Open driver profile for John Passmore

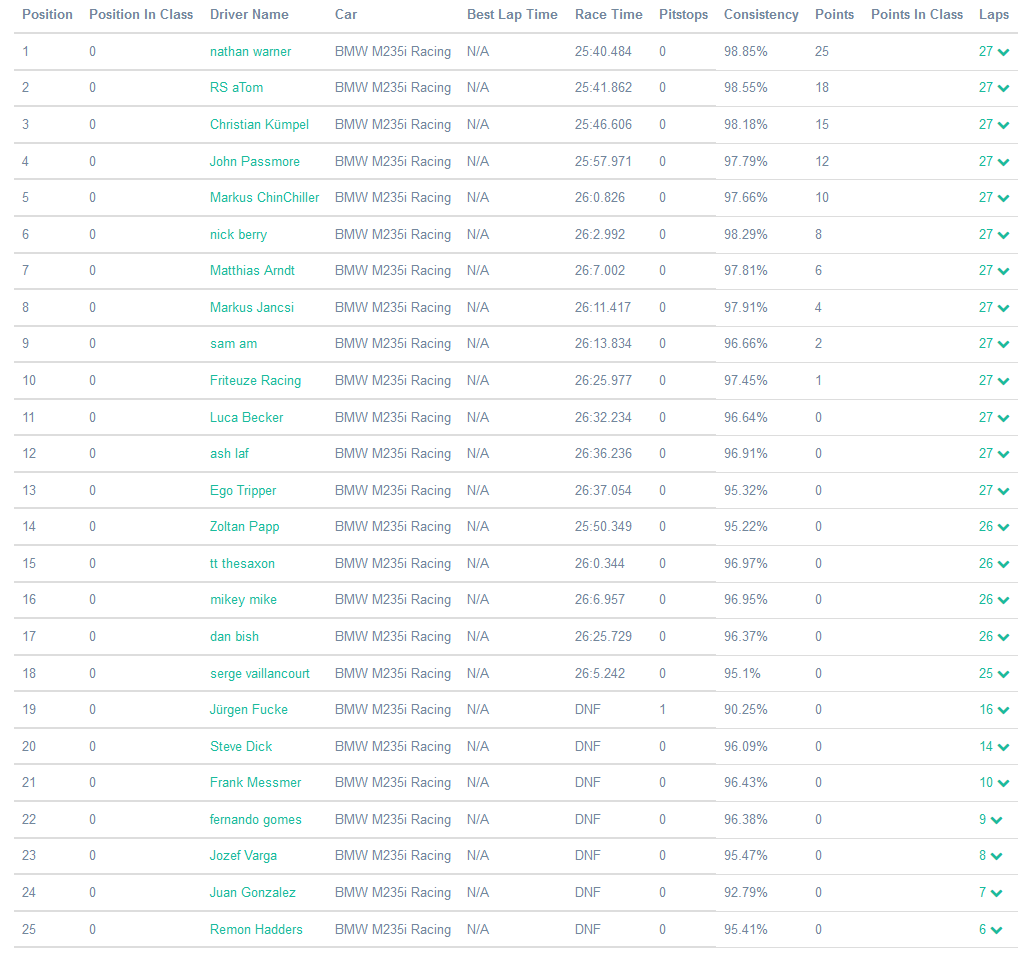pyautogui.click(x=254, y=161)
